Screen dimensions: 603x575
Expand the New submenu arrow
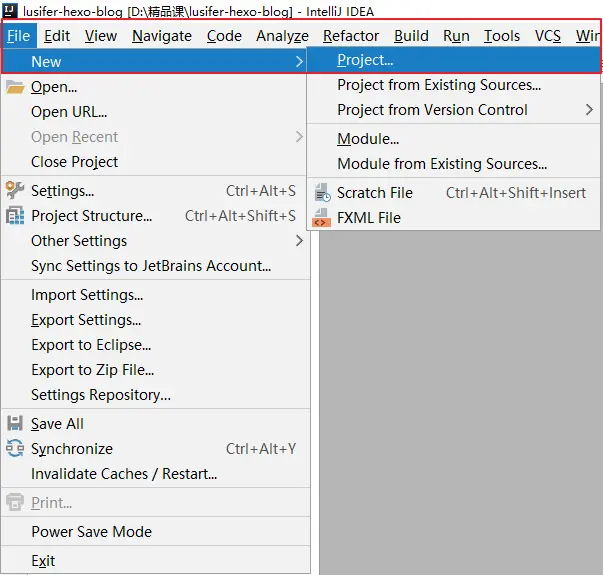tap(299, 62)
